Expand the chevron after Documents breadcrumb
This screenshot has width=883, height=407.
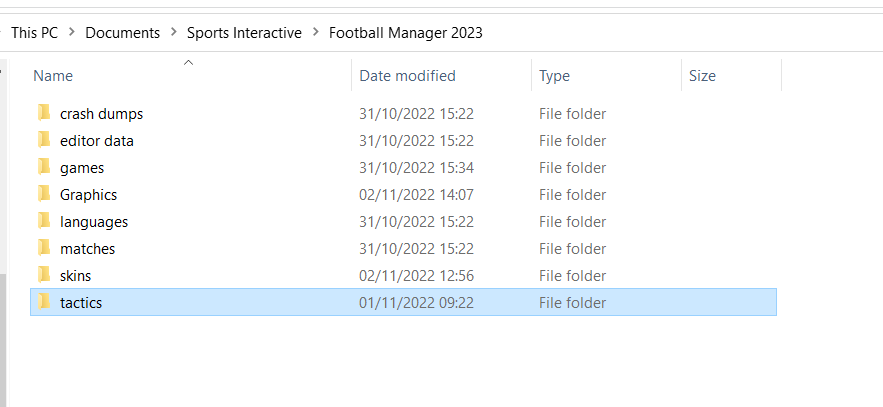tap(173, 33)
